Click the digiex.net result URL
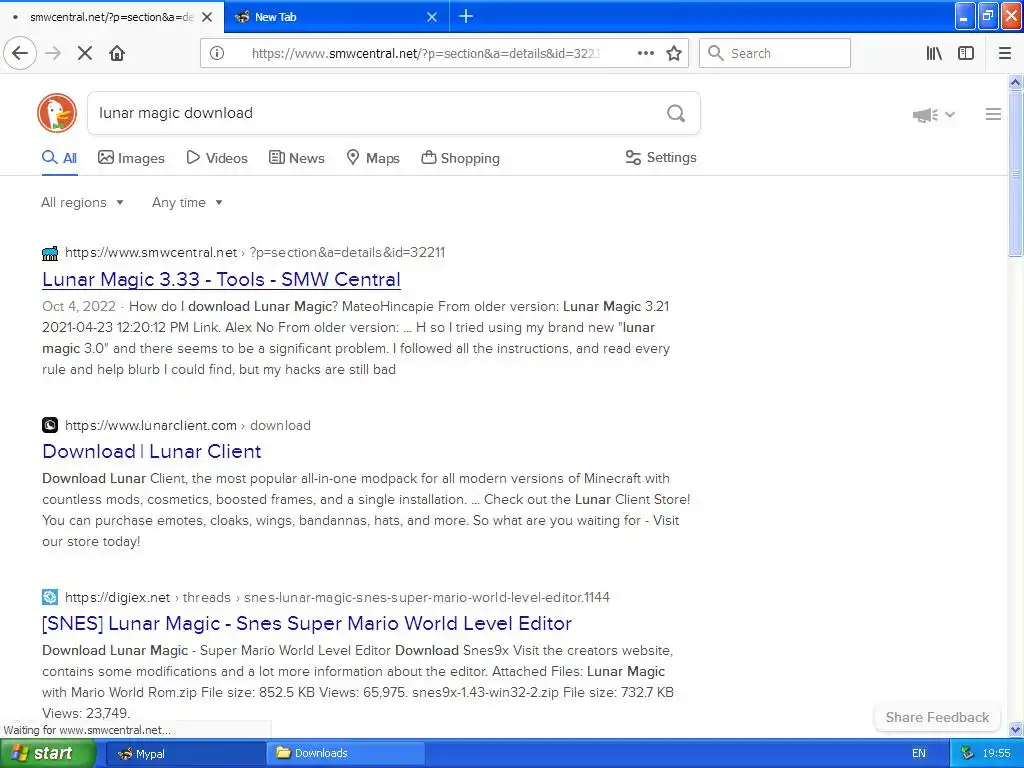The image size is (1024, 768). click(x=337, y=597)
